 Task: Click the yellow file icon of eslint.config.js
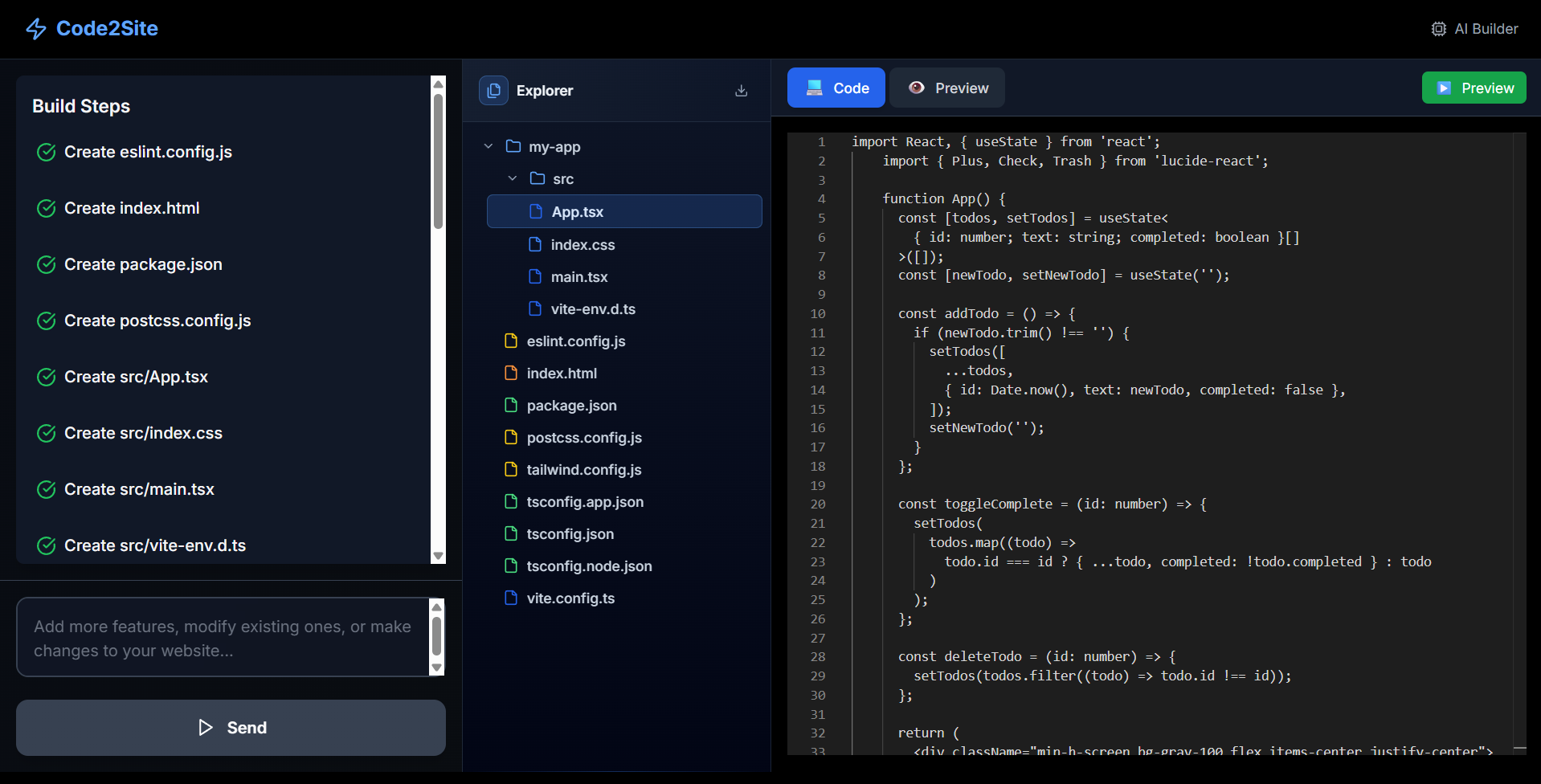[x=511, y=341]
